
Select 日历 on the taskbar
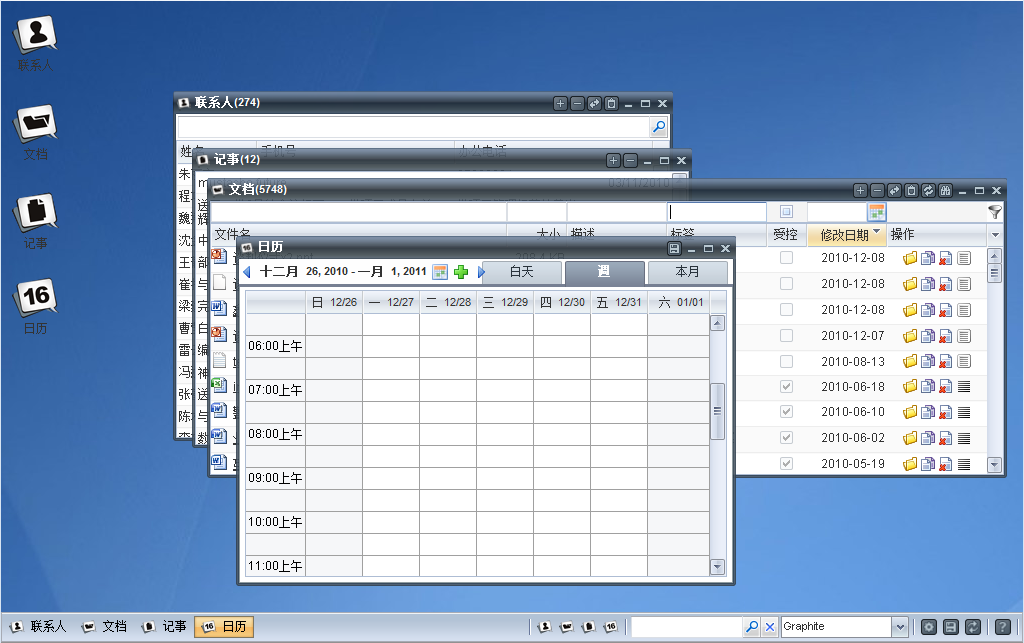224,627
